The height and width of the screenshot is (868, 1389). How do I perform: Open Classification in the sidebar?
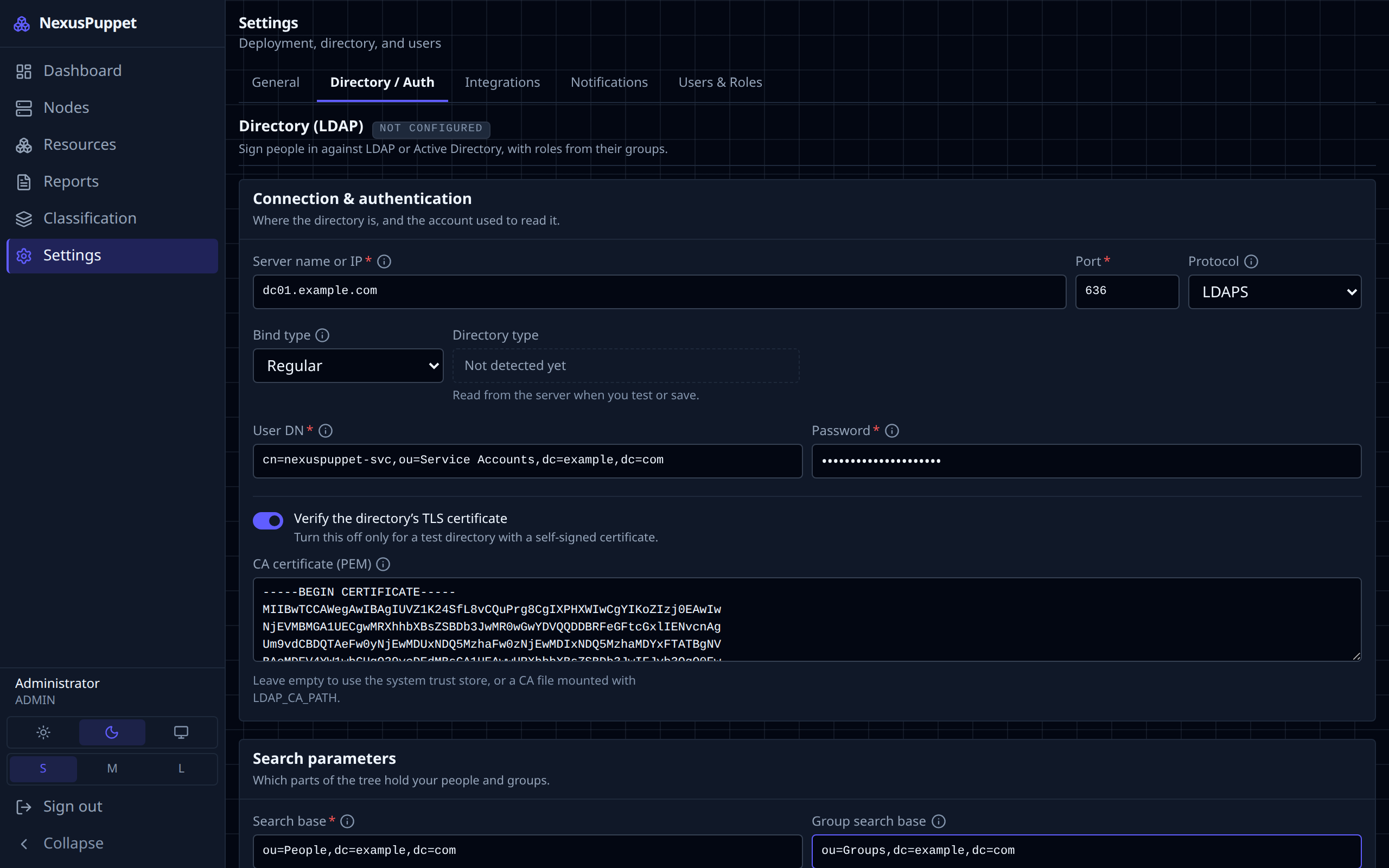(112, 219)
